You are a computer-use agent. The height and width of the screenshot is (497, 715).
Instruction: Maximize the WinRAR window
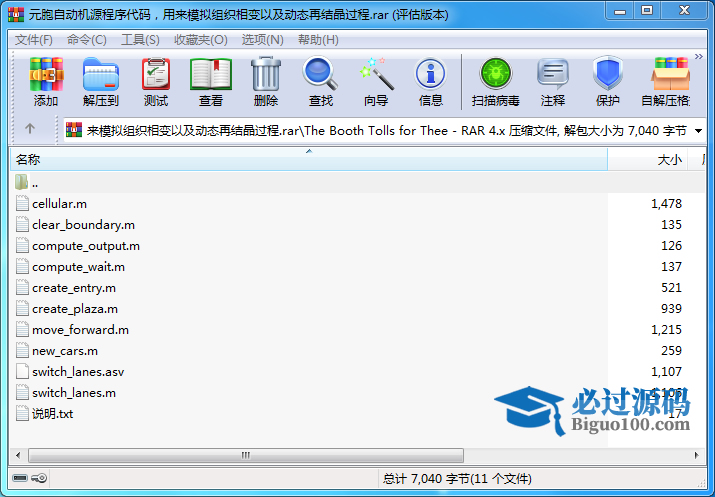(647, 10)
